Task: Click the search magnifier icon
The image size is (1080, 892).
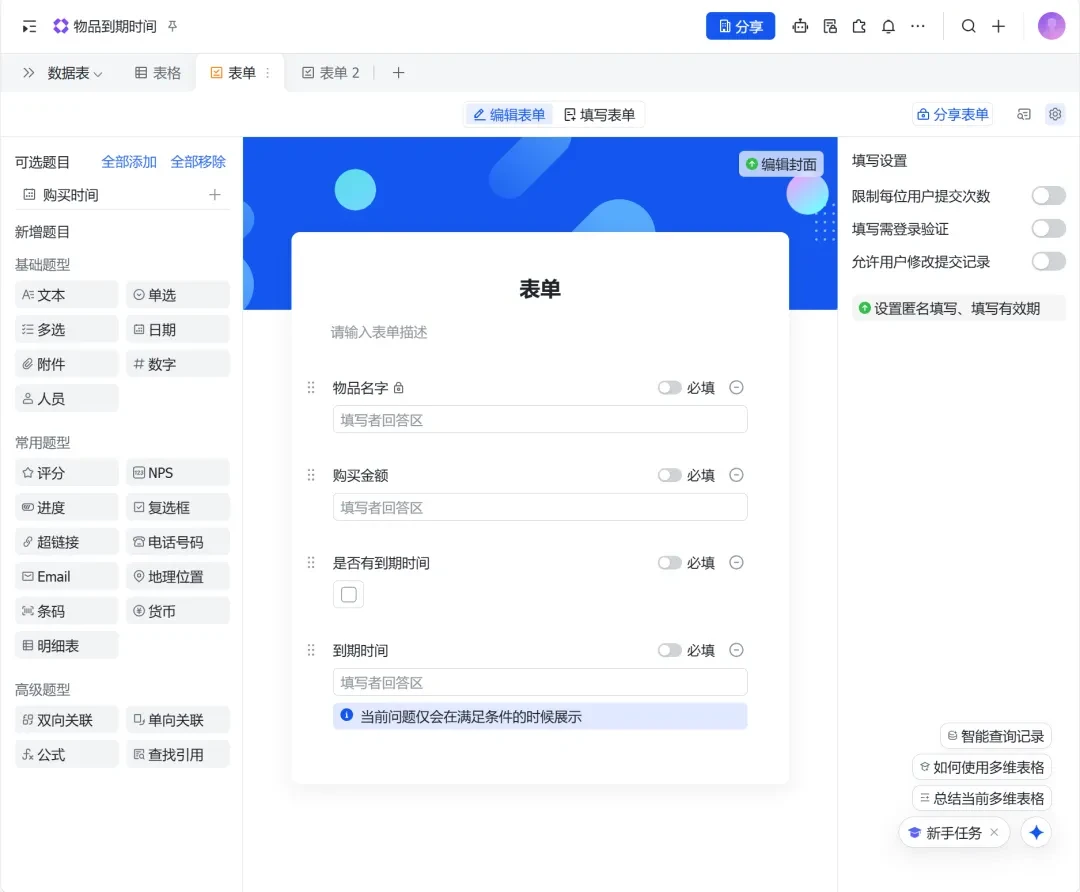Action: pyautogui.click(x=968, y=26)
